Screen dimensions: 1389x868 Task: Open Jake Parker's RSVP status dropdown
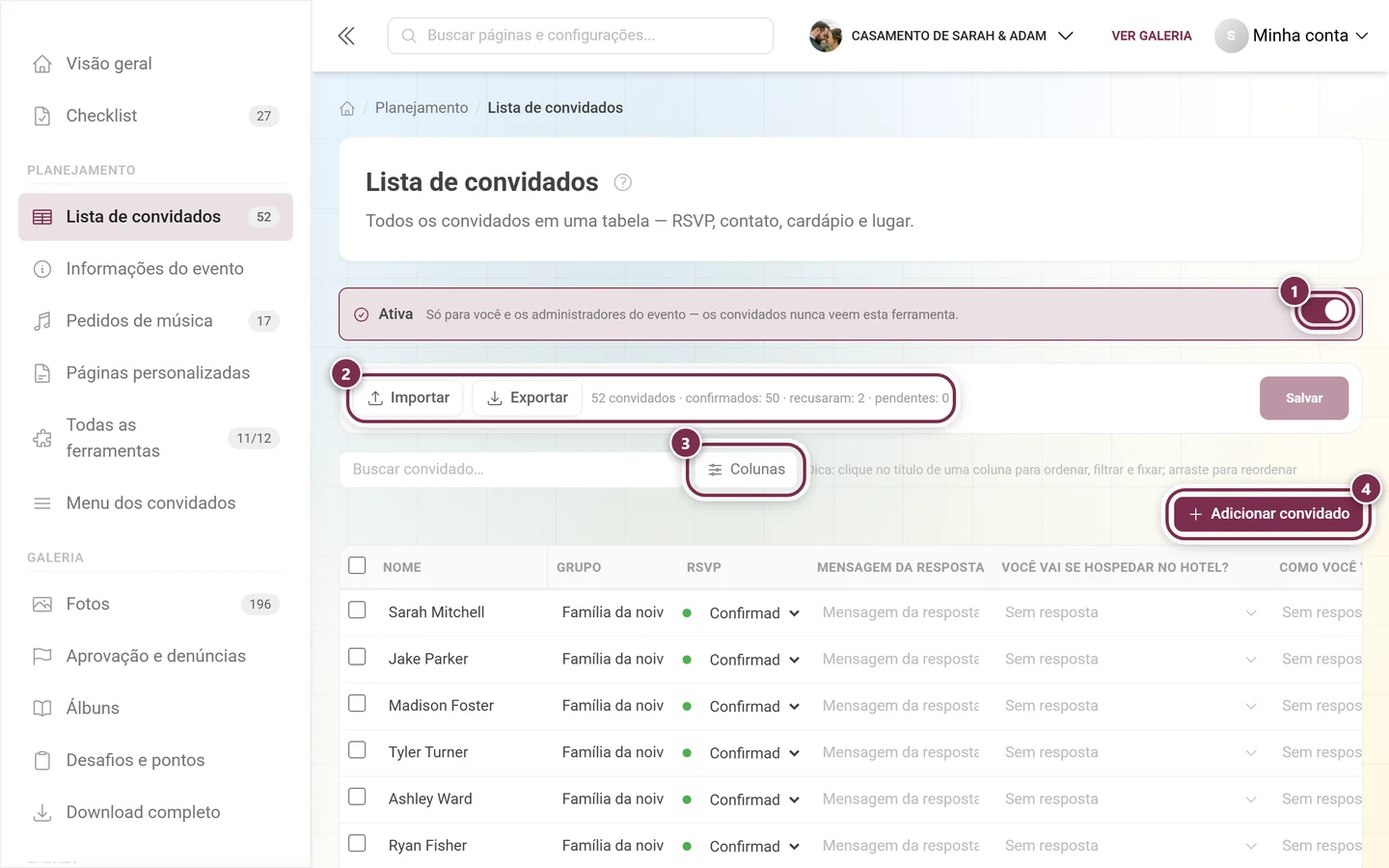point(754,660)
